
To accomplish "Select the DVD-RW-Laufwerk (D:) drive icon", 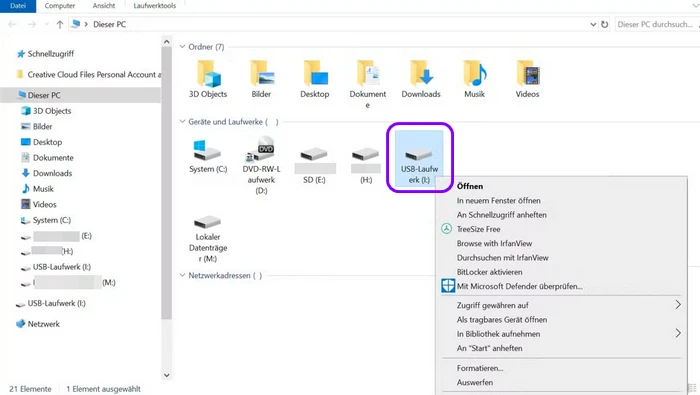I will (x=260, y=149).
